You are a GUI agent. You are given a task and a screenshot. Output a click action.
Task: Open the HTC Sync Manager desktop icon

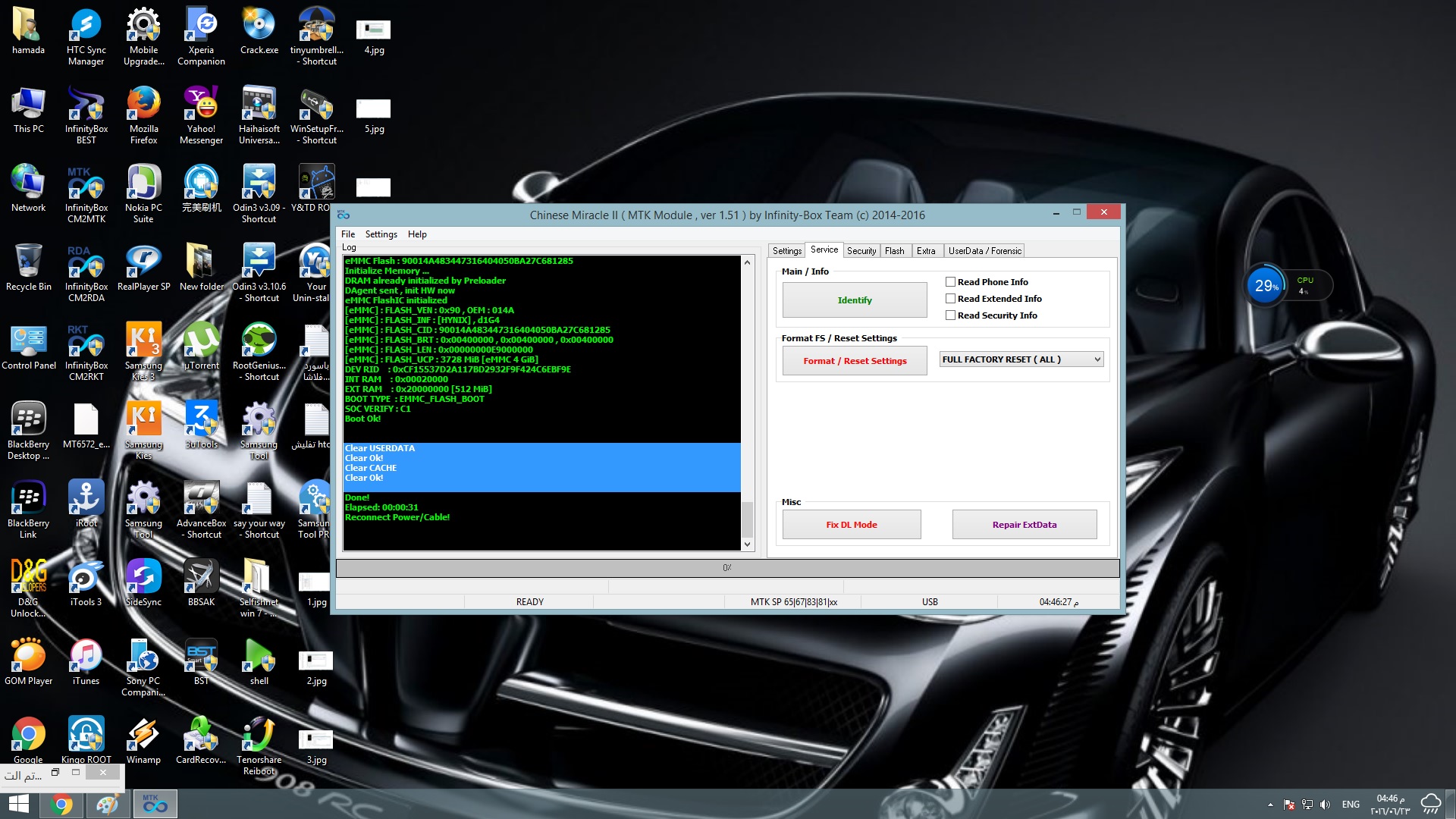tap(86, 37)
